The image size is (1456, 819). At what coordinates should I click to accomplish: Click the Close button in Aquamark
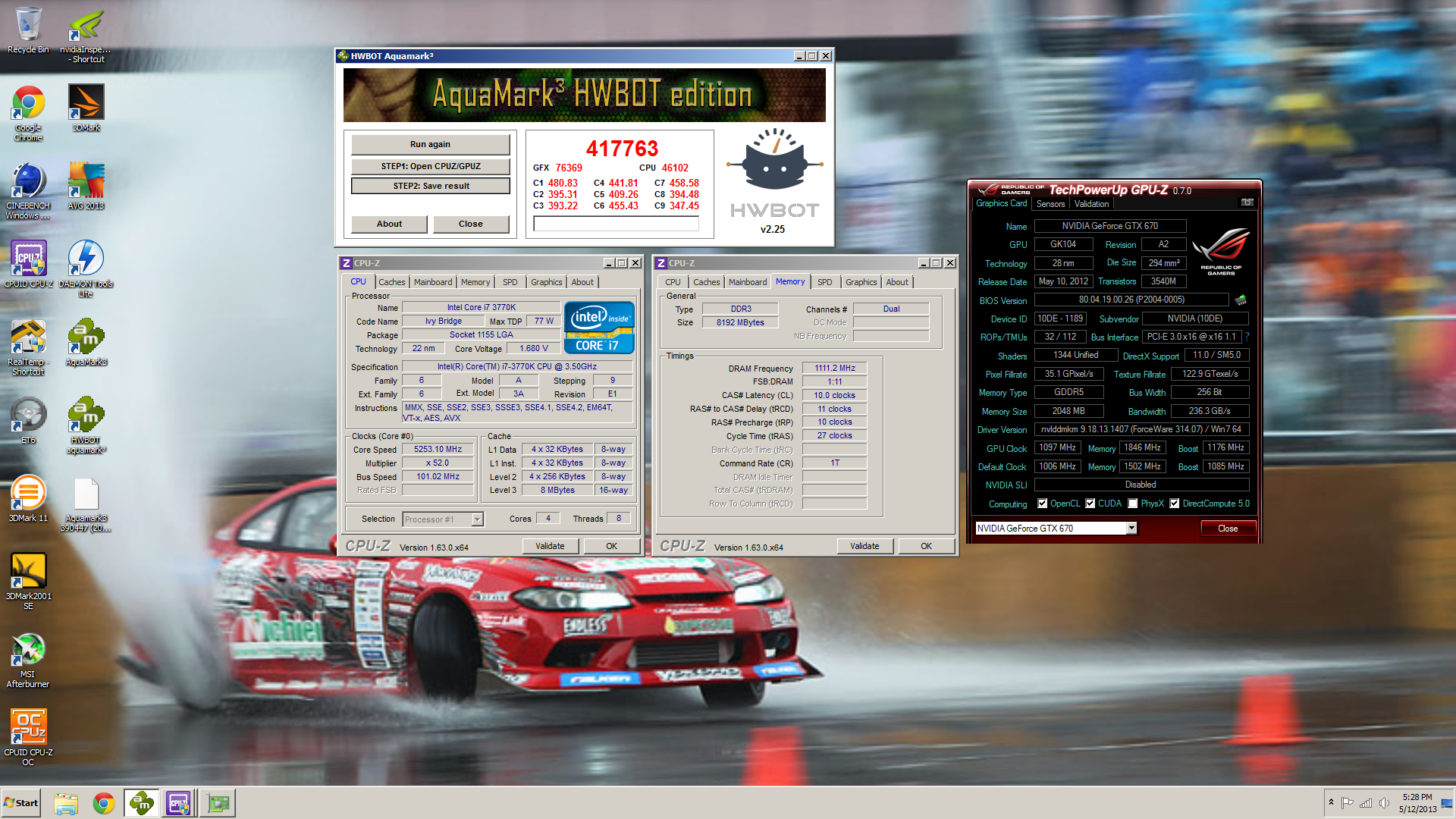pos(471,224)
